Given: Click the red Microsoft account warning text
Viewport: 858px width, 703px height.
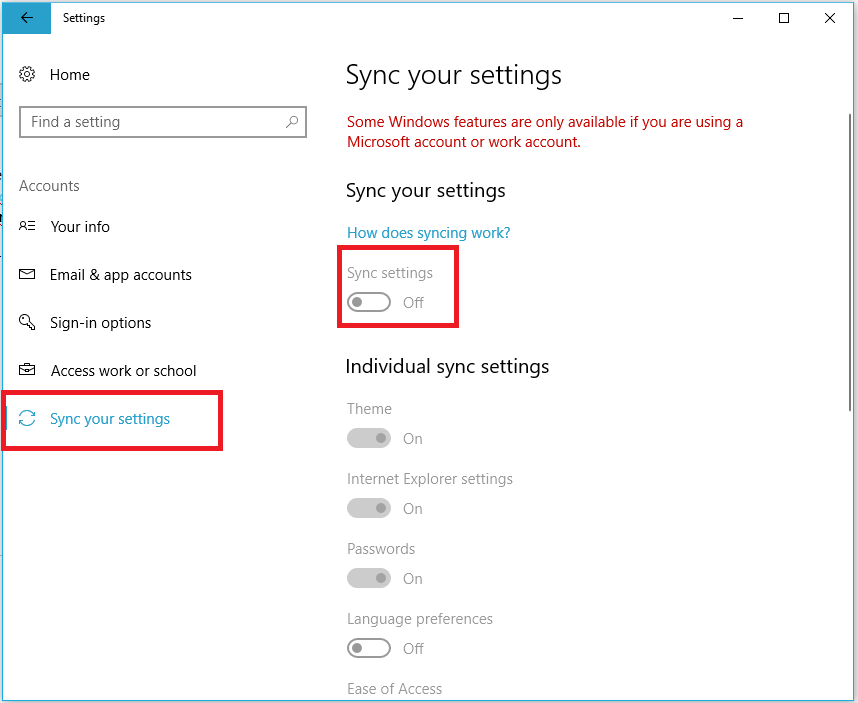Looking at the screenshot, I should coord(544,131).
